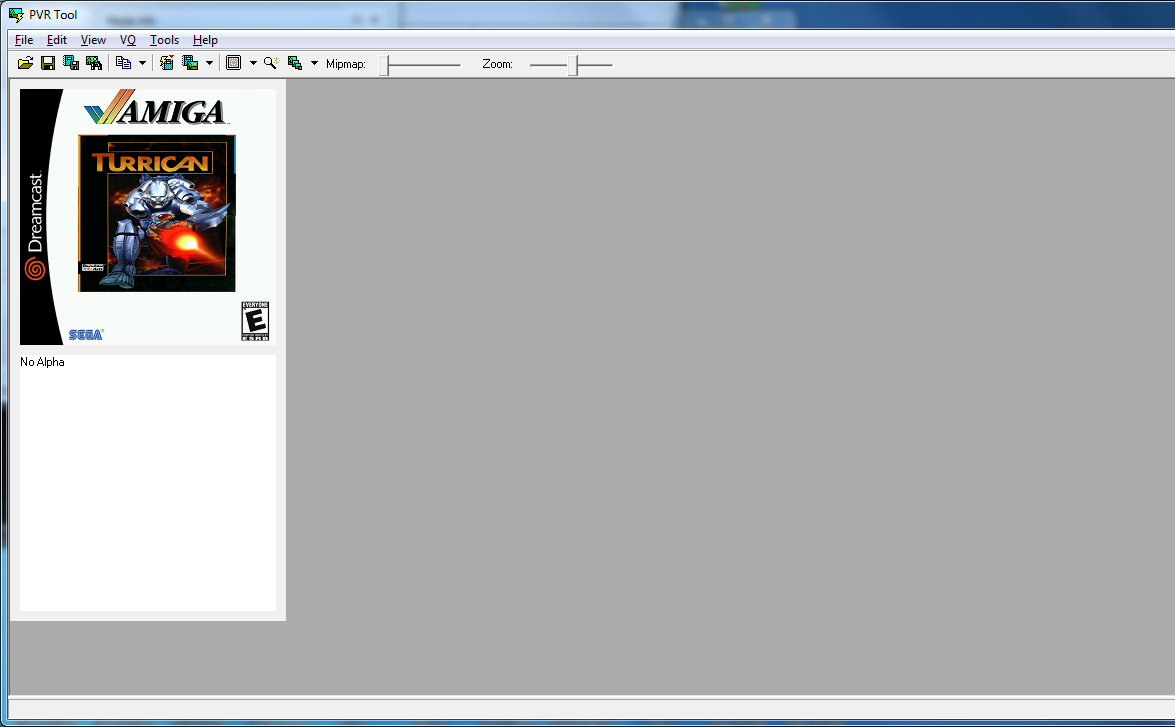Click the Mipmap slider handle
Screen dimensions: 1175x727
tap(384, 65)
